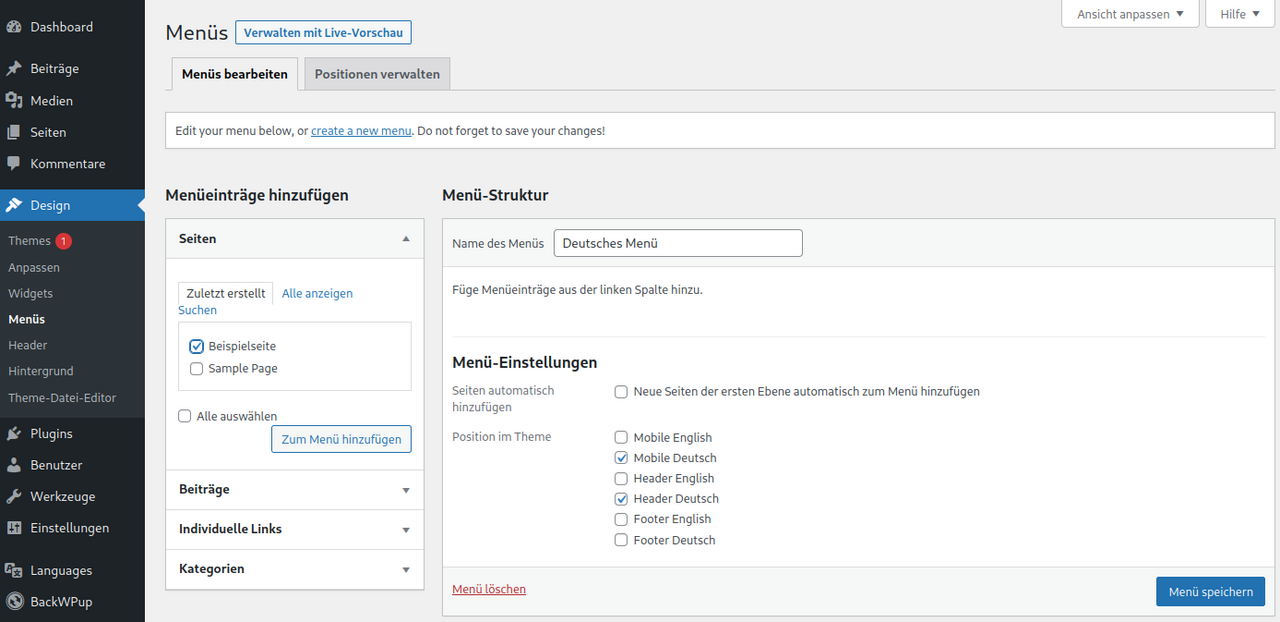Expand the Individuelle Links section
The height and width of the screenshot is (622, 1280).
pos(294,529)
